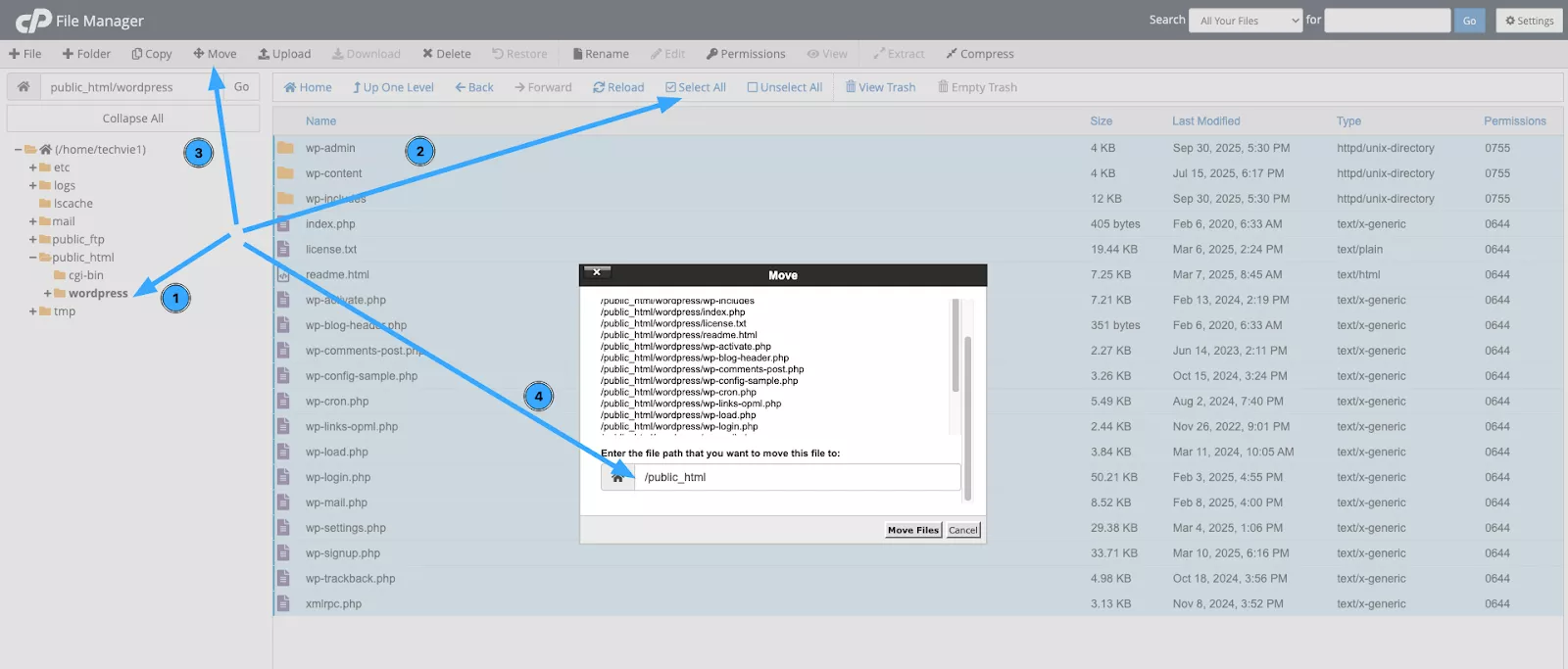Sort files by Last Modified column

(1205, 121)
